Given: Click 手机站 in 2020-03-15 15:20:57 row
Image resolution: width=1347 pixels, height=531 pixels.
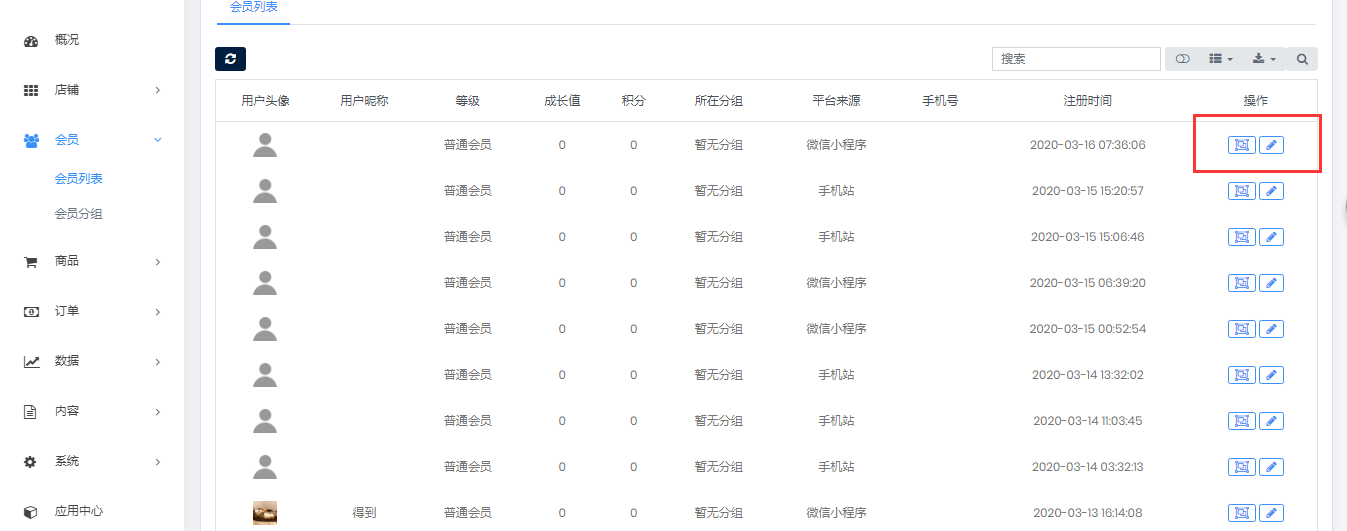Looking at the screenshot, I should point(836,191).
